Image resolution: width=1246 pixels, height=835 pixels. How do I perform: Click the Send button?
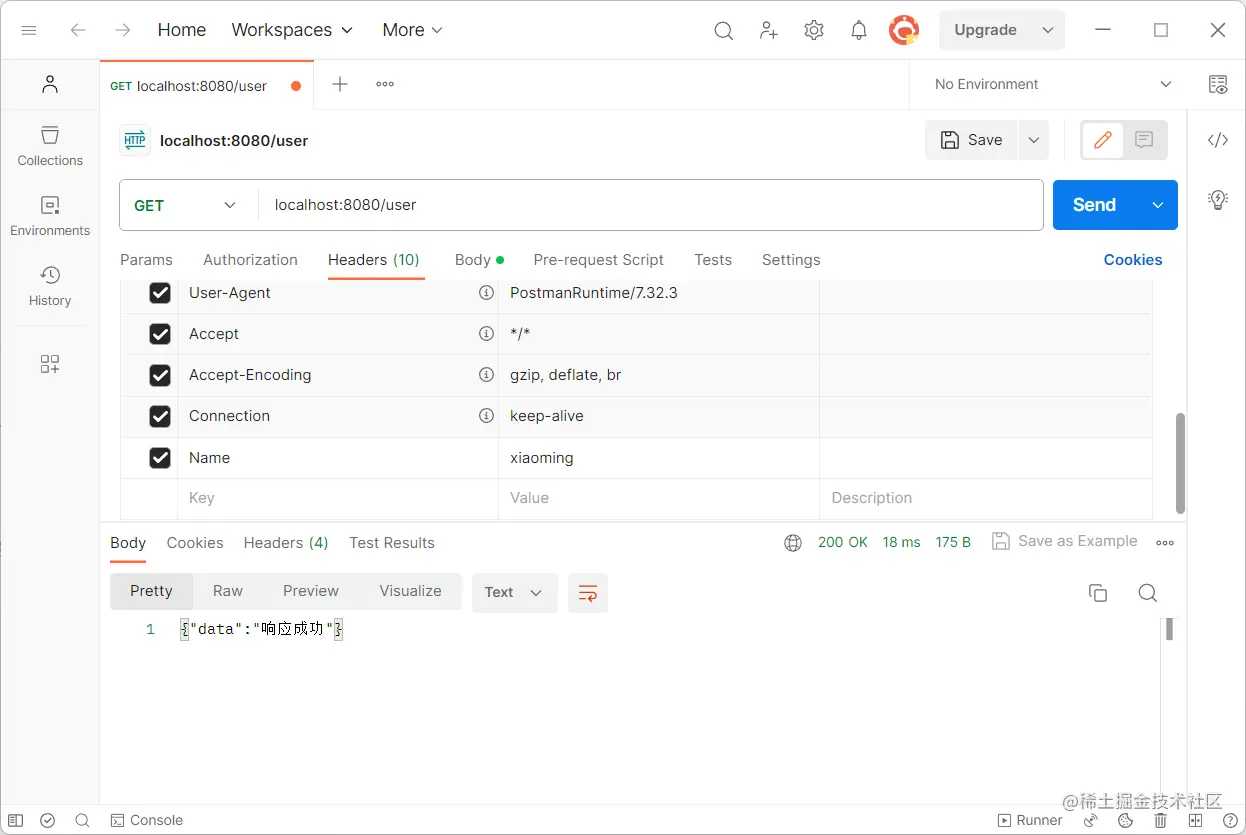(x=1095, y=205)
